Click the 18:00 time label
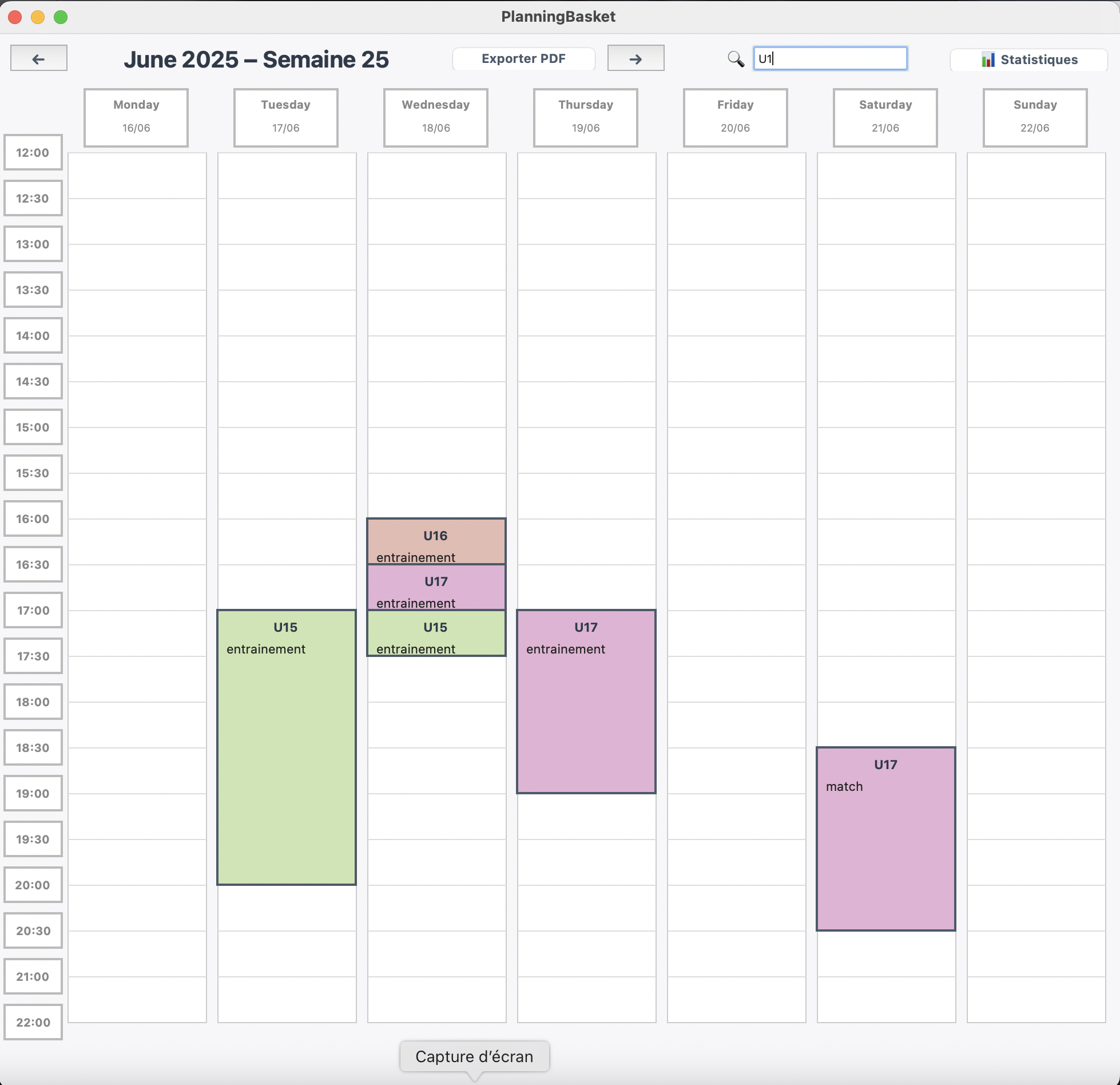Screen dimensions: 1120x1085 (33, 702)
